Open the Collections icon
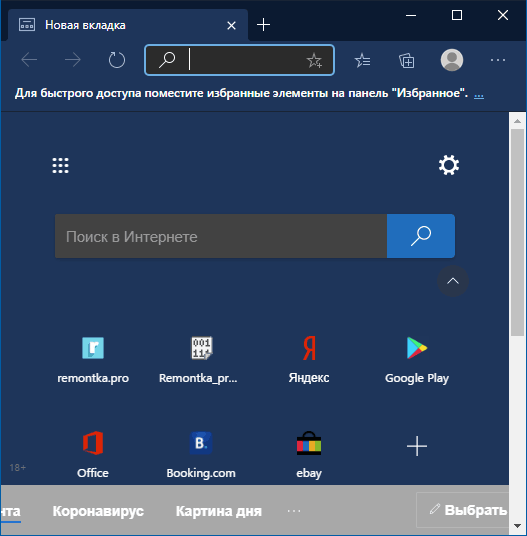The height and width of the screenshot is (536, 527). [407, 61]
